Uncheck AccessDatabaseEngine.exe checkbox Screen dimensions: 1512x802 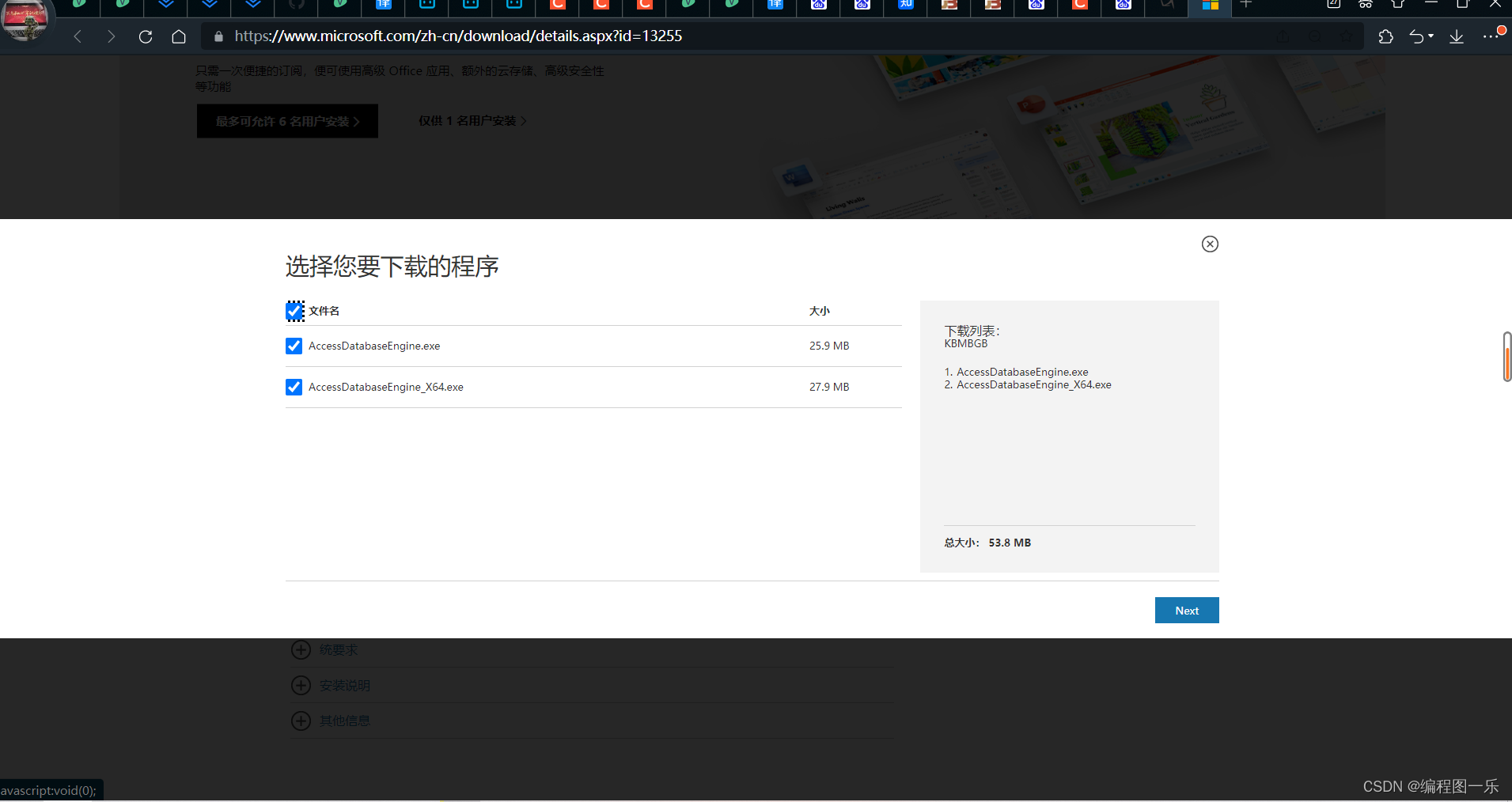[x=294, y=346]
